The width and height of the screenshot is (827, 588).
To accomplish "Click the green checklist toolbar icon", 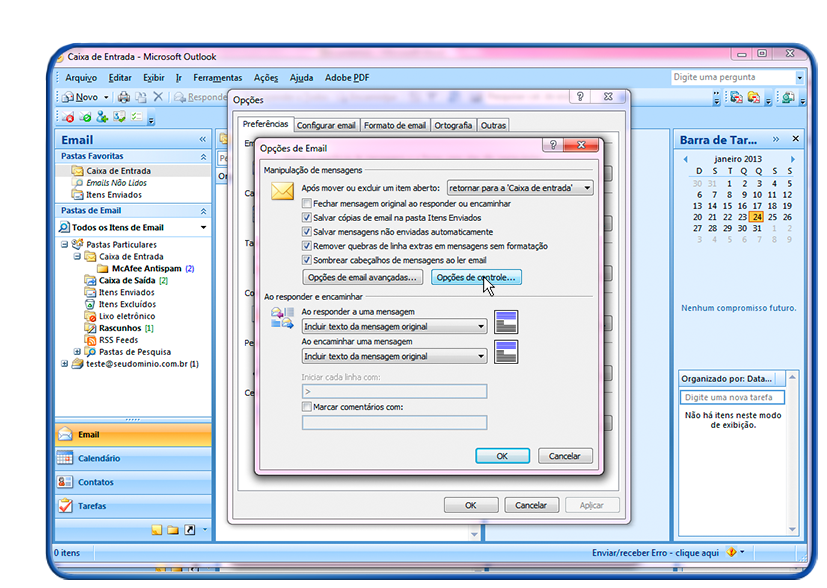I will pyautogui.click(x=136, y=117).
